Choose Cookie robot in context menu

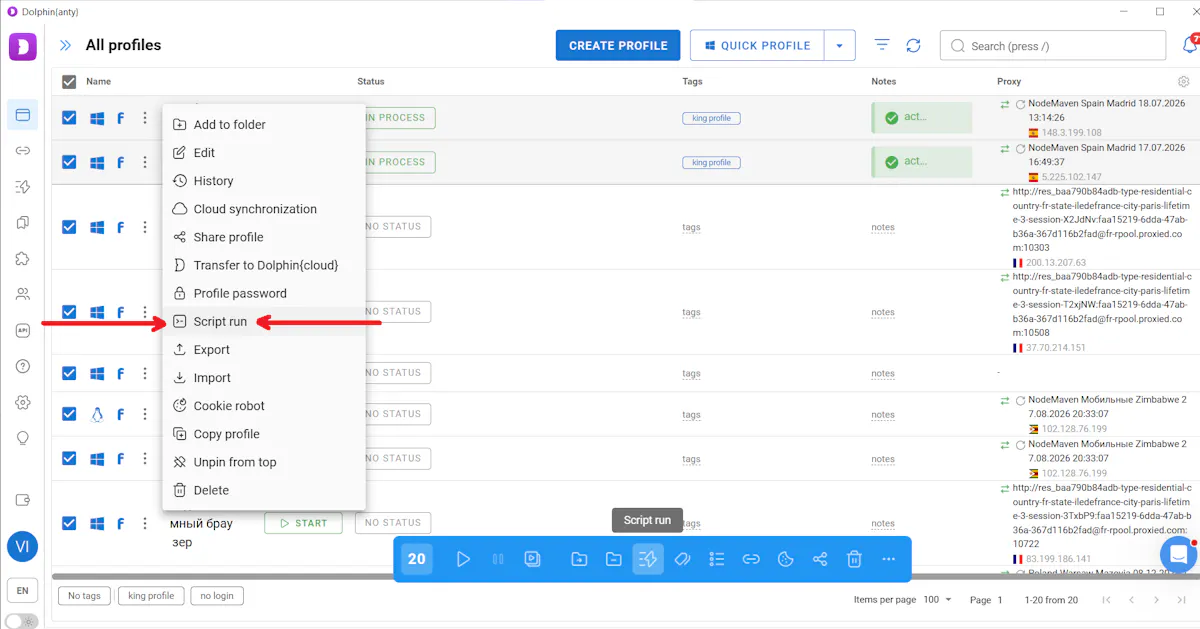[264, 406]
